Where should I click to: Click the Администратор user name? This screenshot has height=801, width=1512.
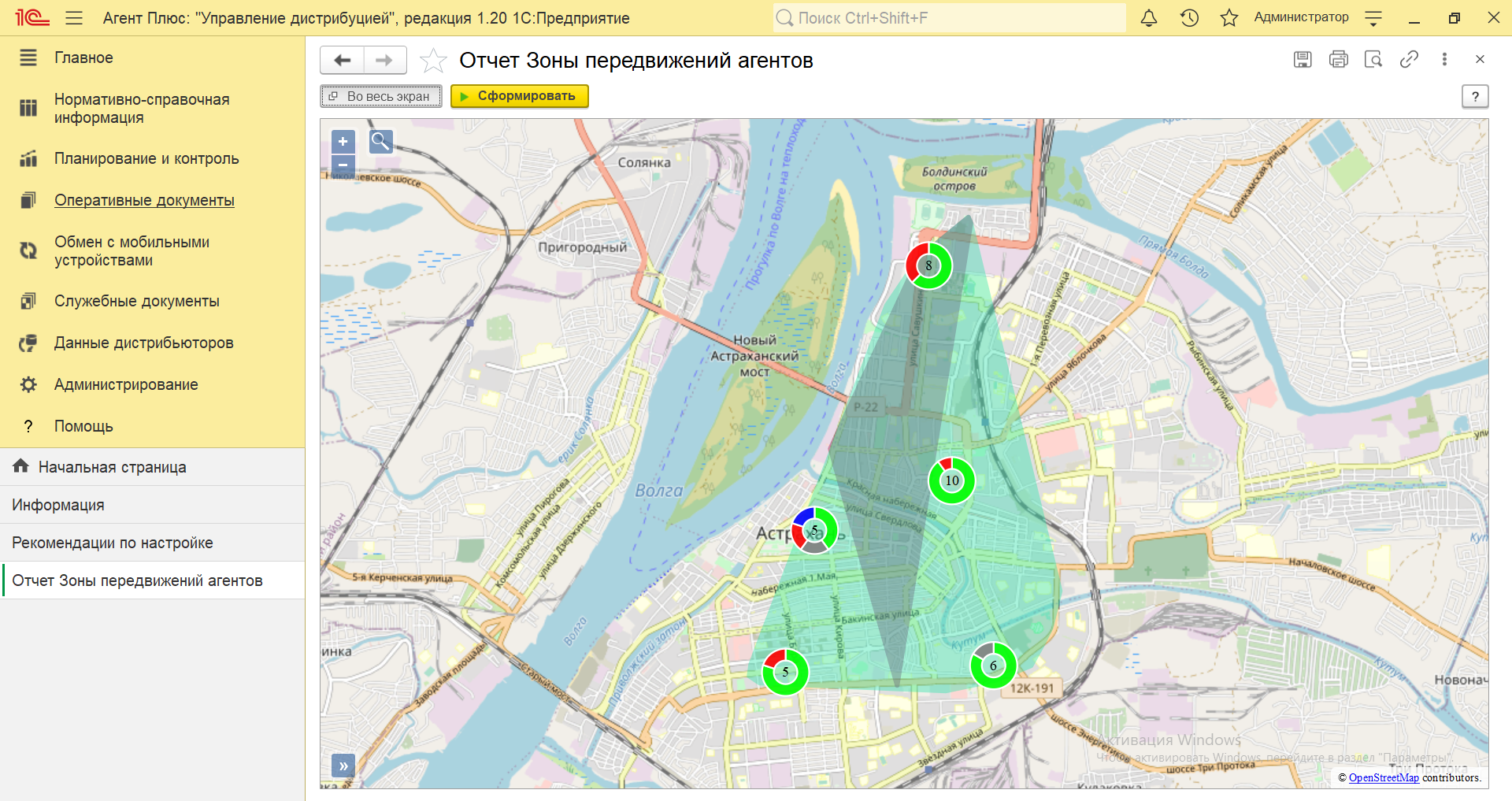pos(1301,17)
